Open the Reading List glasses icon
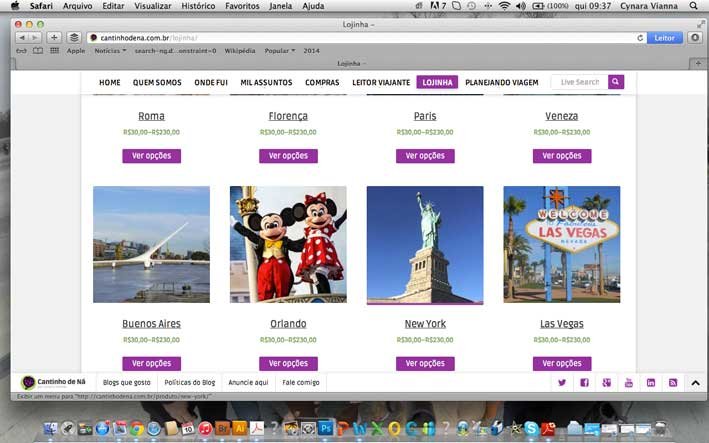Viewport: 709px width, 443px height. pyautogui.click(x=21, y=51)
